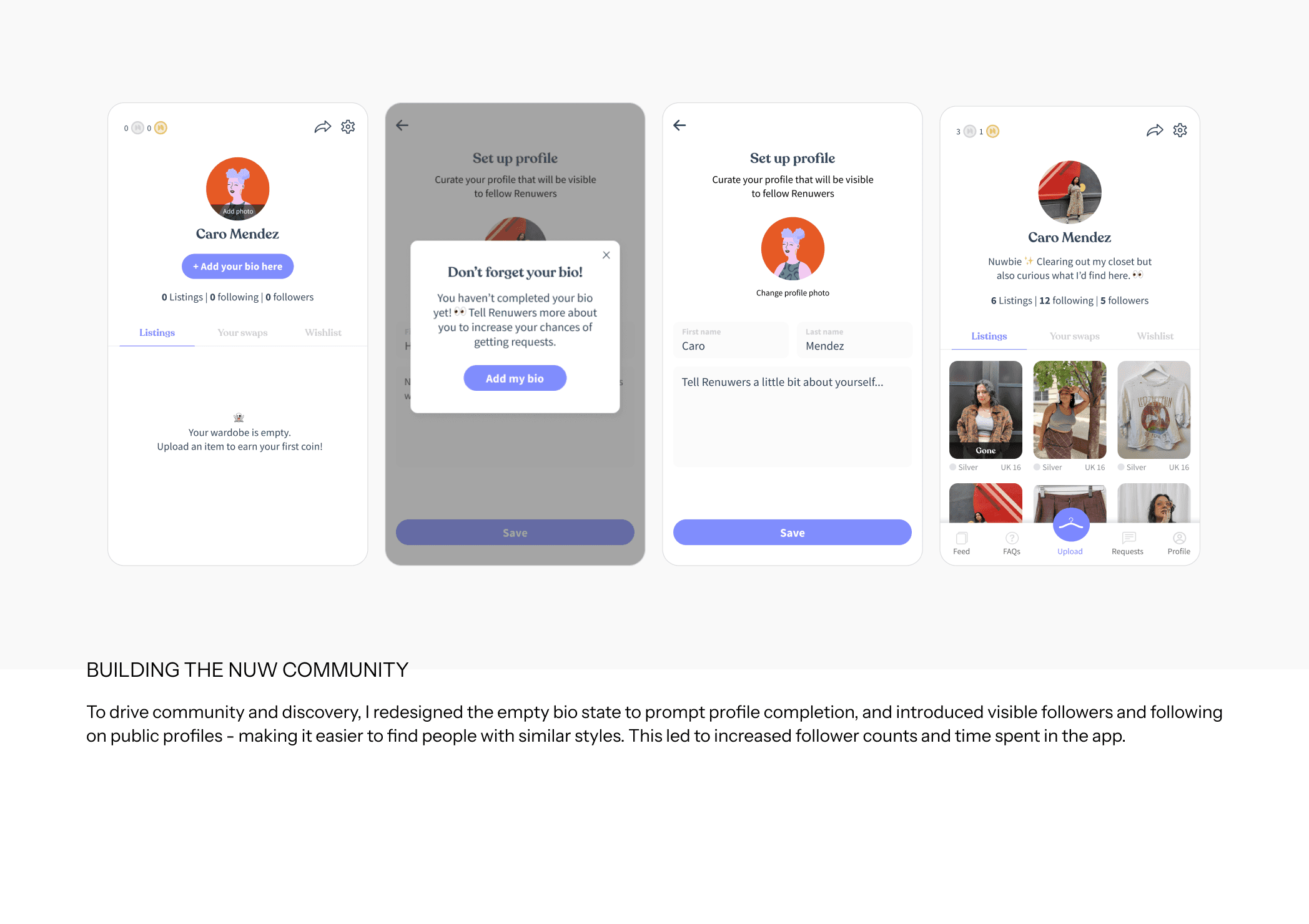Open Requests in bottom navigation

pyautogui.click(x=1127, y=543)
